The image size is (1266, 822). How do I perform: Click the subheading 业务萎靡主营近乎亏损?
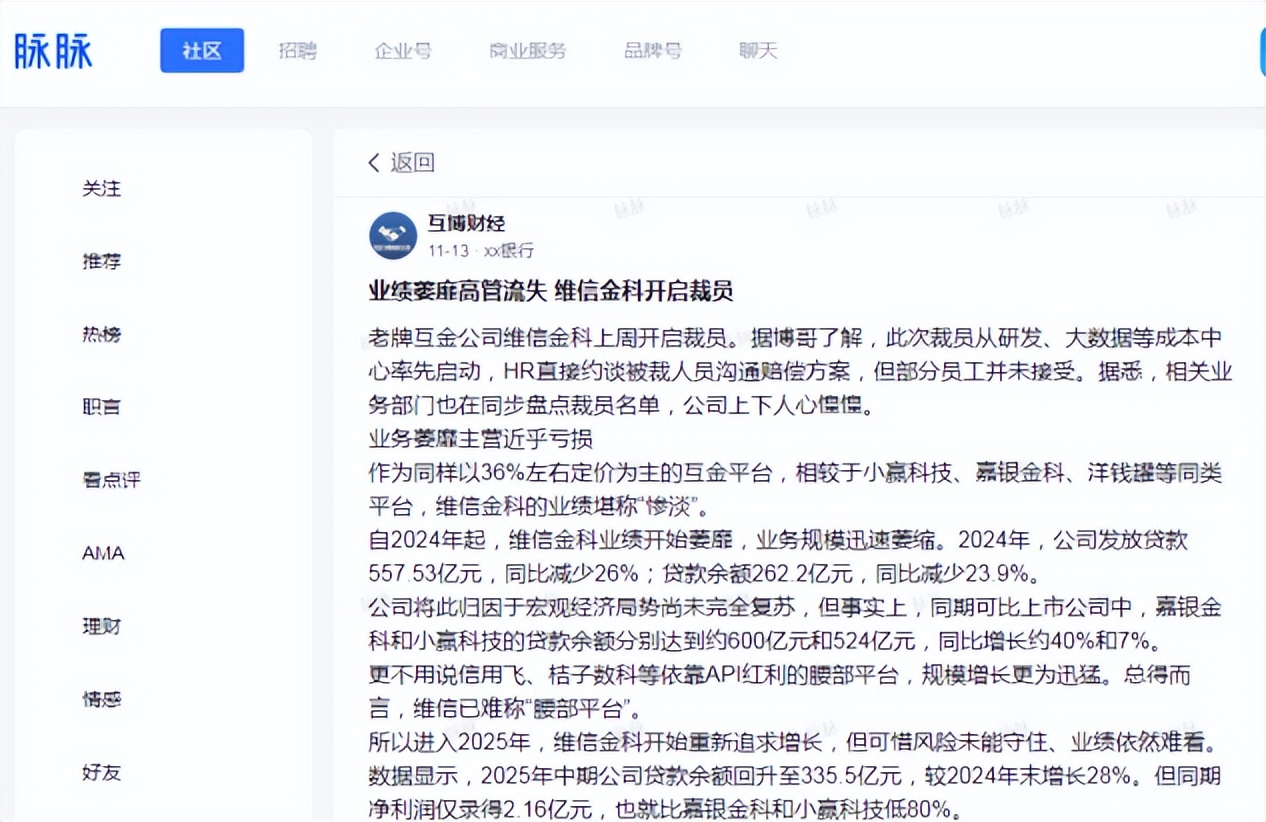coord(480,438)
